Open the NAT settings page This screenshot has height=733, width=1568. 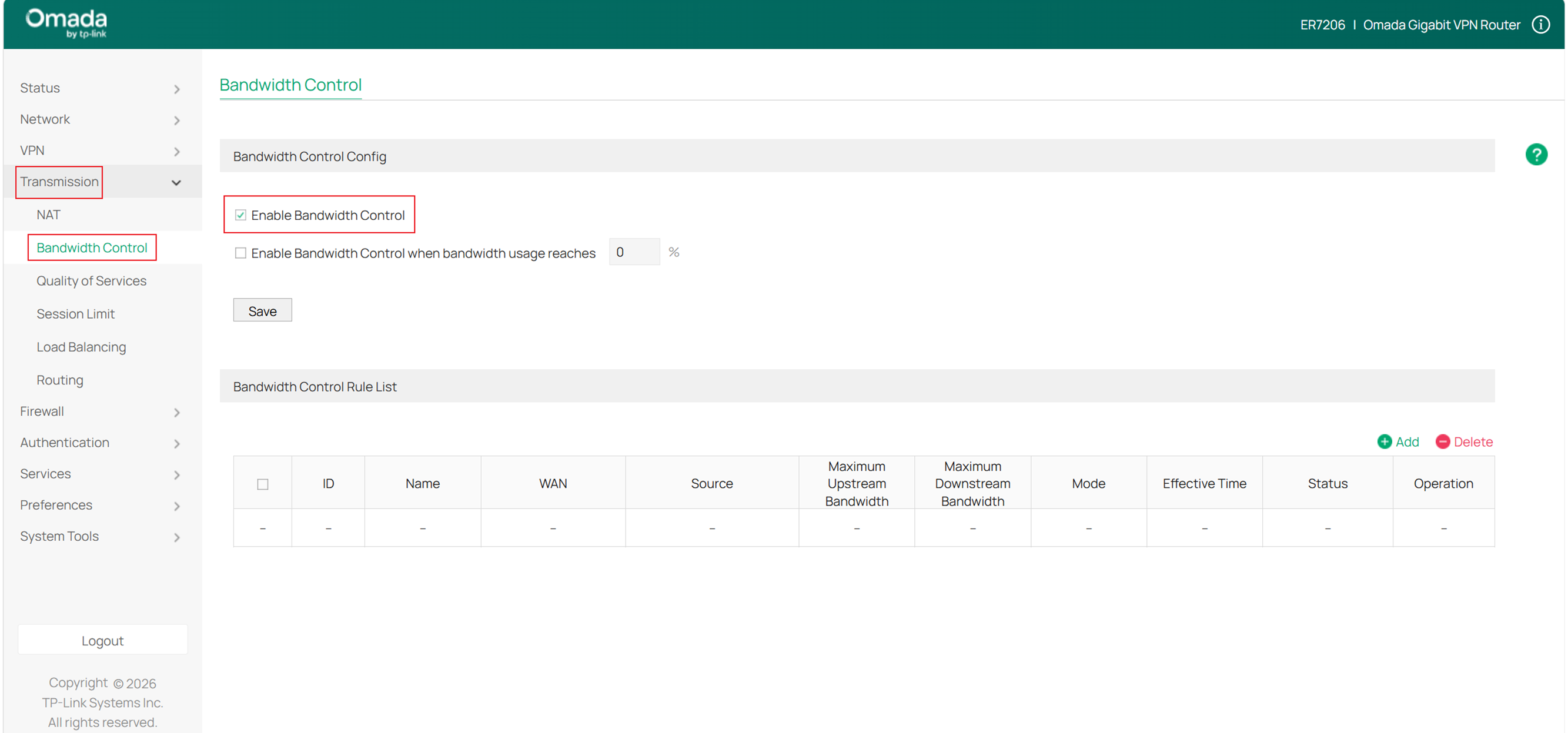coord(48,215)
